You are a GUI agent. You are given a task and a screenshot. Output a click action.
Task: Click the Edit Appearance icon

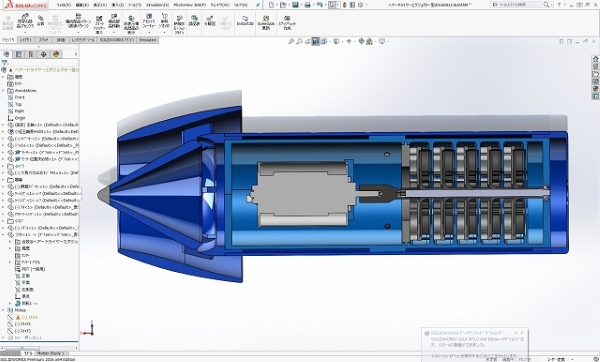(361, 41)
